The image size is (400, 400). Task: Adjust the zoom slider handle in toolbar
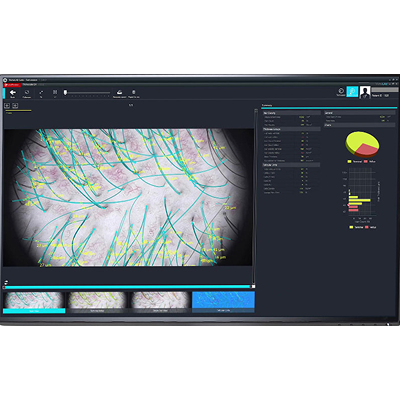66,92
